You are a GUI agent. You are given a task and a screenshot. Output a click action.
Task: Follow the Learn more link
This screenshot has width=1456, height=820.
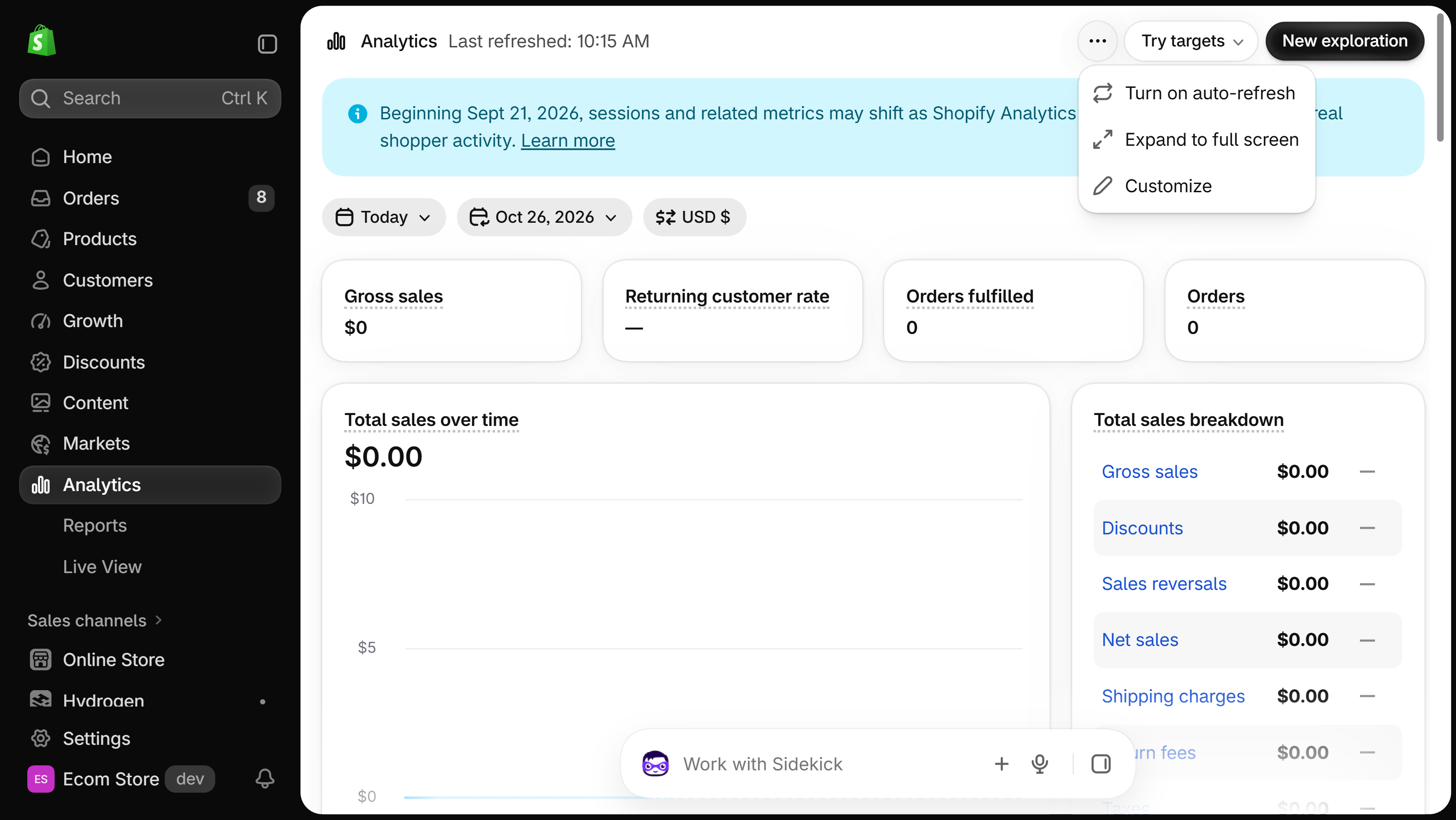click(567, 140)
